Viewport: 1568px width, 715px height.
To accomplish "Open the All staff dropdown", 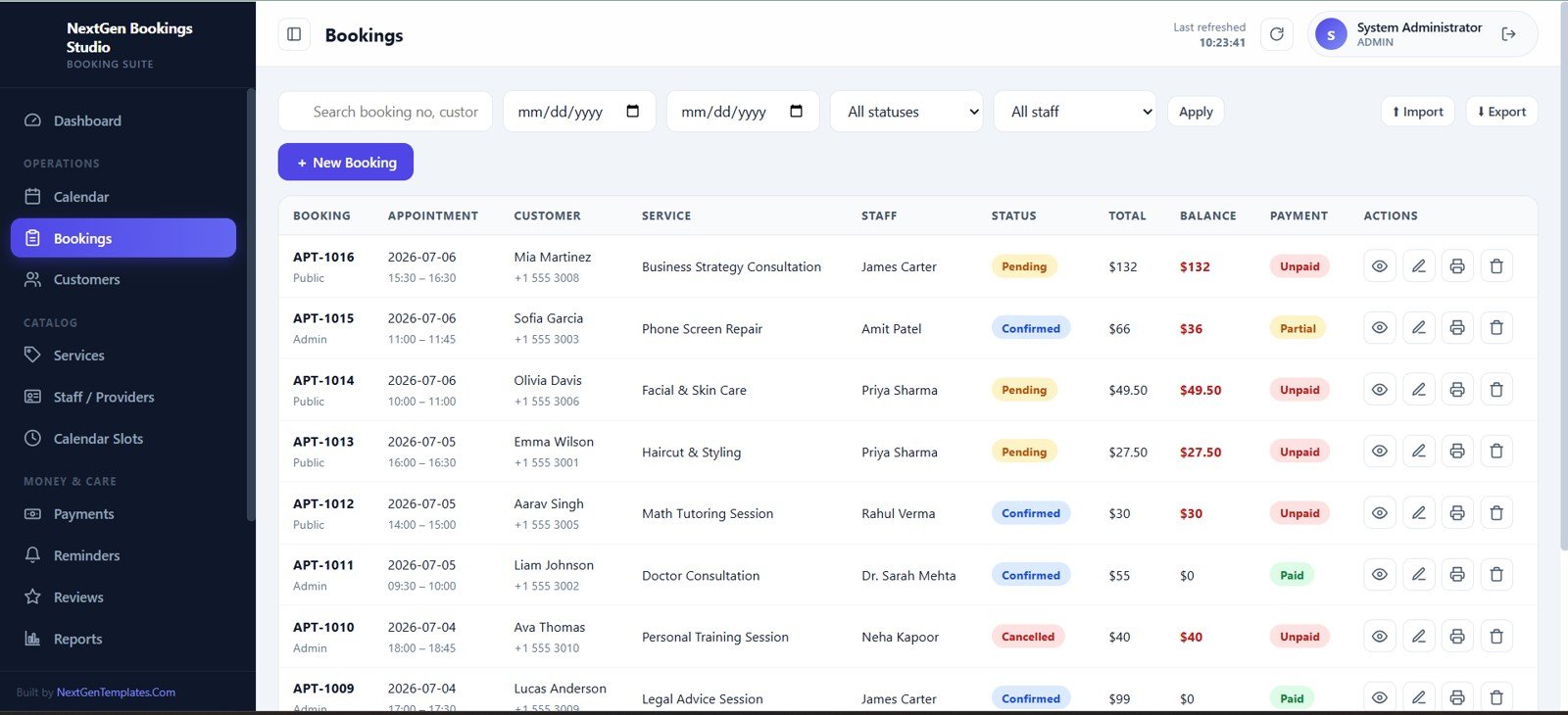I will [1074, 112].
